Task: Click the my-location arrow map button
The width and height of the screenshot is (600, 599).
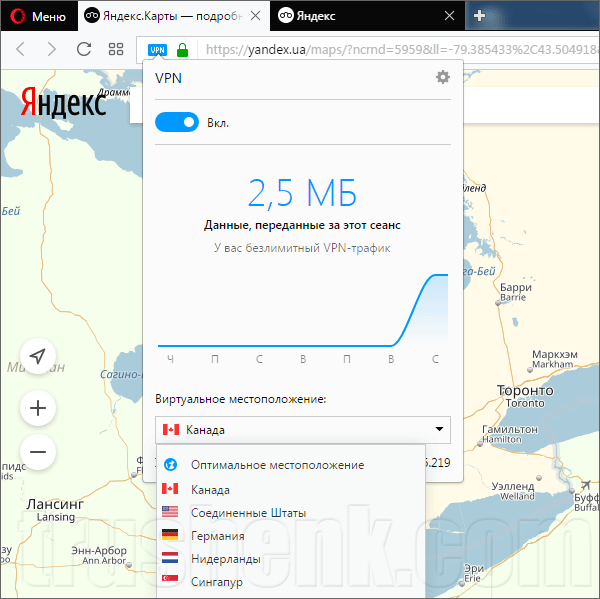Action: point(38,356)
